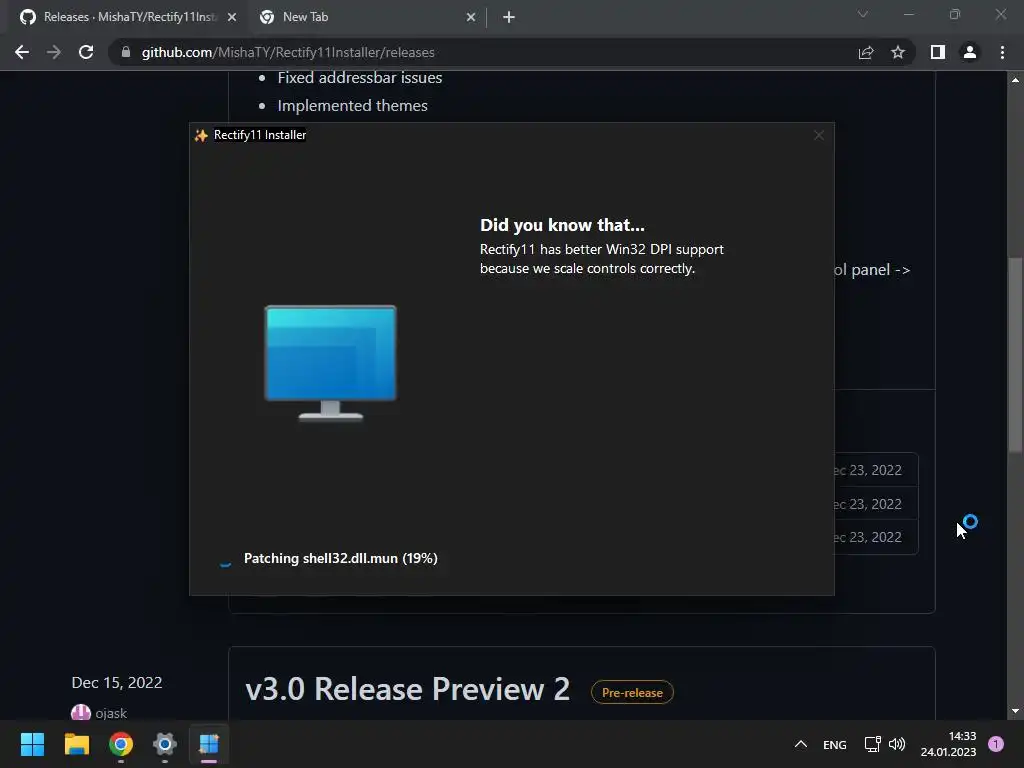Click the Rectify11 Win32 DPI support tip text

click(x=601, y=259)
